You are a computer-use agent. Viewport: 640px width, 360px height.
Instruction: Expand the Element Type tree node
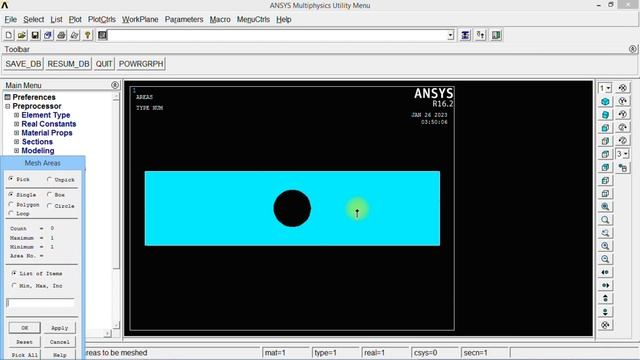pos(16,115)
